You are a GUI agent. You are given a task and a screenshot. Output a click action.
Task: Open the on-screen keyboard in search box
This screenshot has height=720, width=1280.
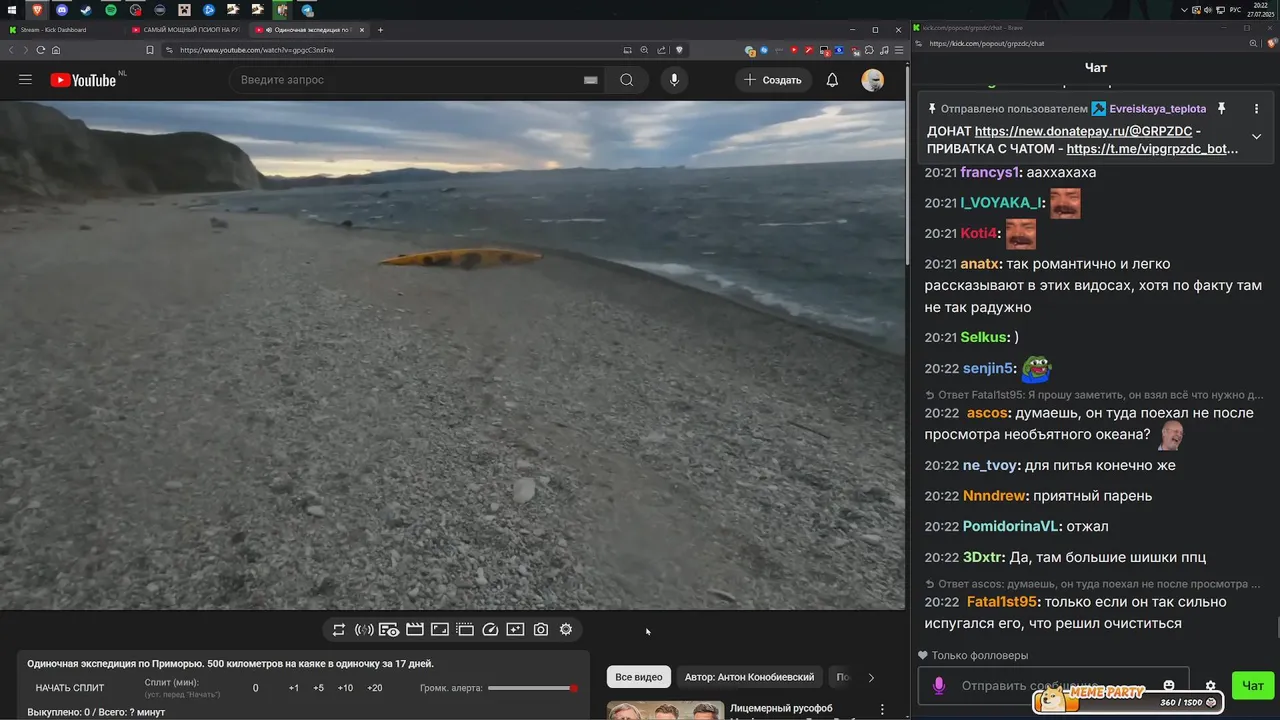590,80
